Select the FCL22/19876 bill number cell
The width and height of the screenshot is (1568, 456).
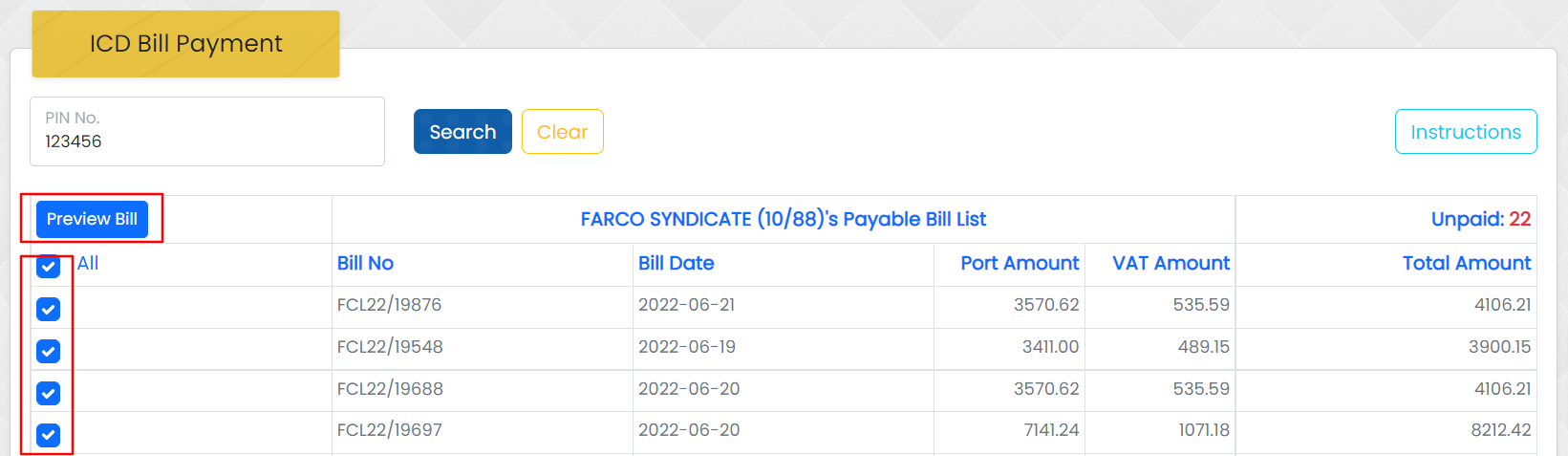click(x=389, y=305)
